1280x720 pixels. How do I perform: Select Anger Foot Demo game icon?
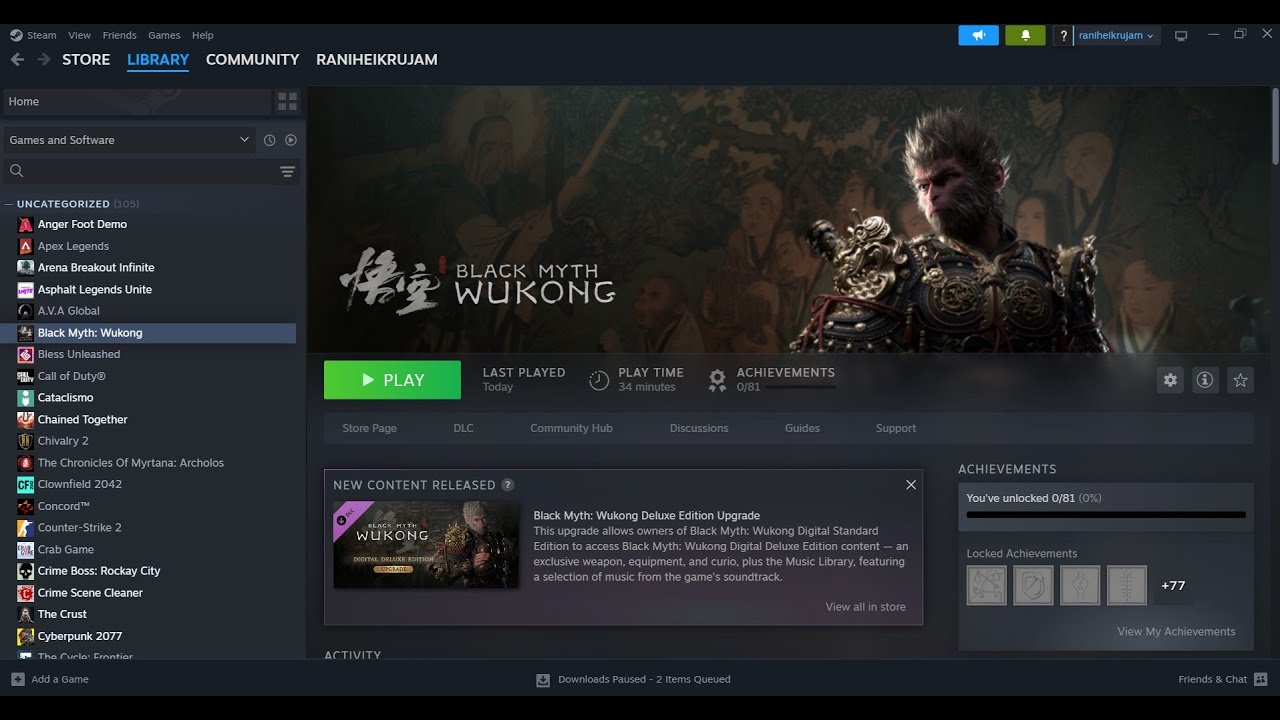pos(26,224)
